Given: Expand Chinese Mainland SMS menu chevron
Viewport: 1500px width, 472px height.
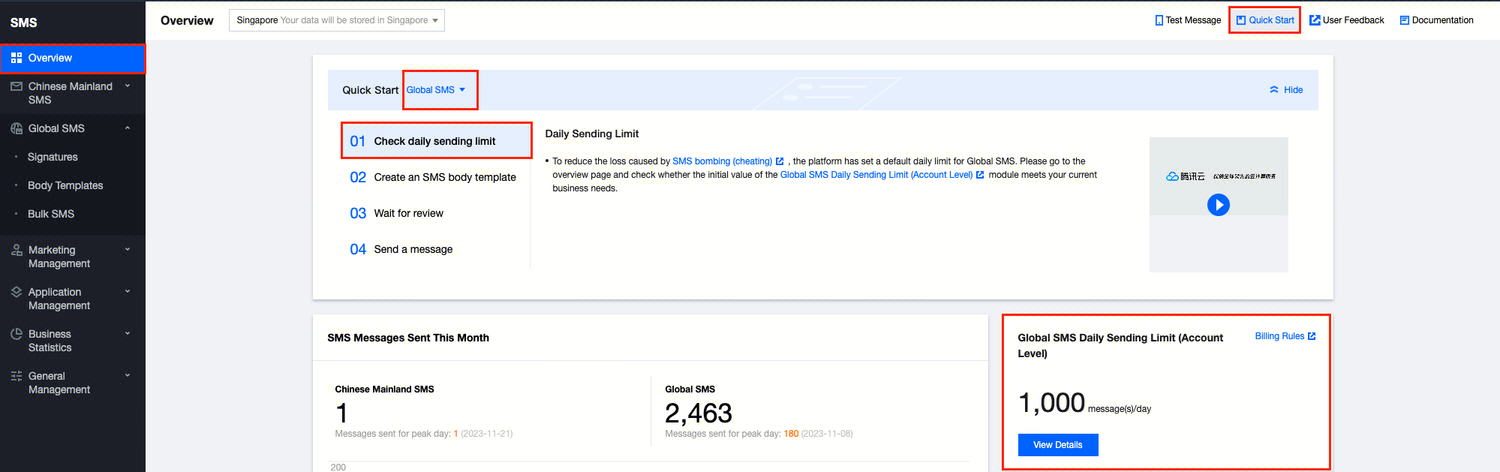Looking at the screenshot, I should pyautogui.click(x=128, y=87).
